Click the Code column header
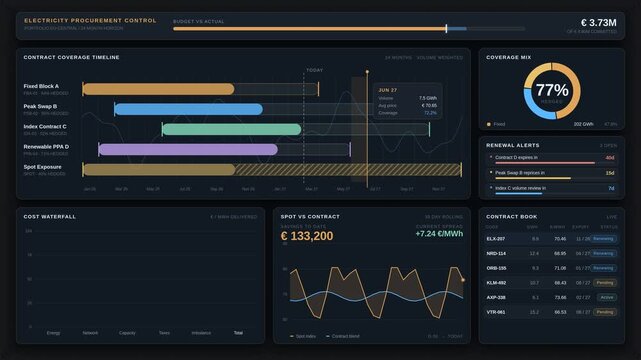This screenshot has height=360, width=641. 492,227
